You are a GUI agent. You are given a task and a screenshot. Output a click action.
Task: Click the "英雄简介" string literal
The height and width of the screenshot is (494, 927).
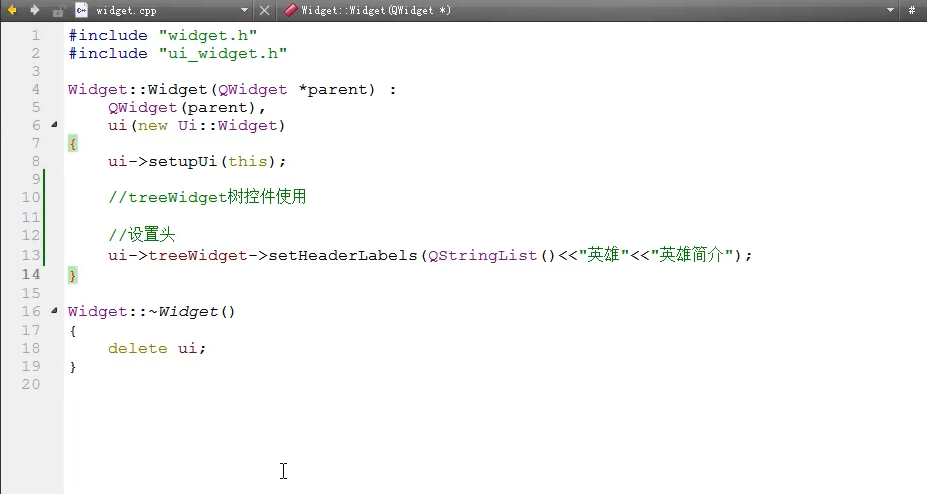692,255
